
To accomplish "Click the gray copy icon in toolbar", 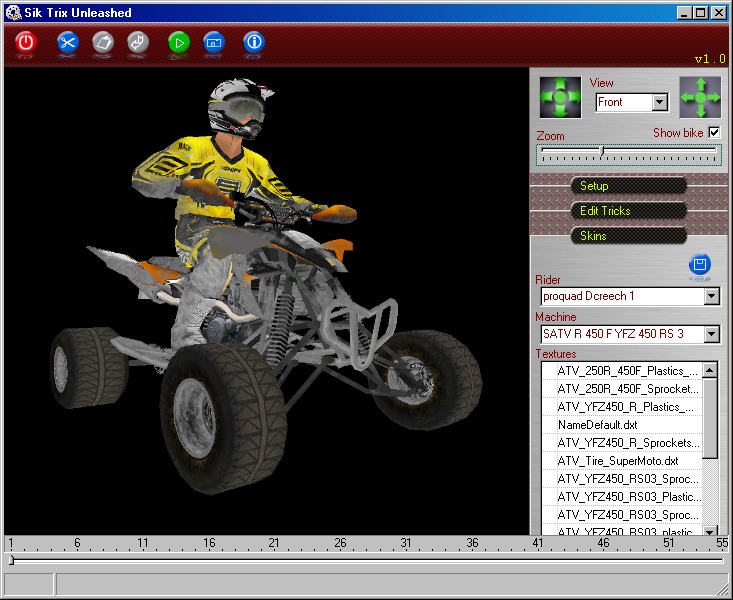I will point(103,43).
